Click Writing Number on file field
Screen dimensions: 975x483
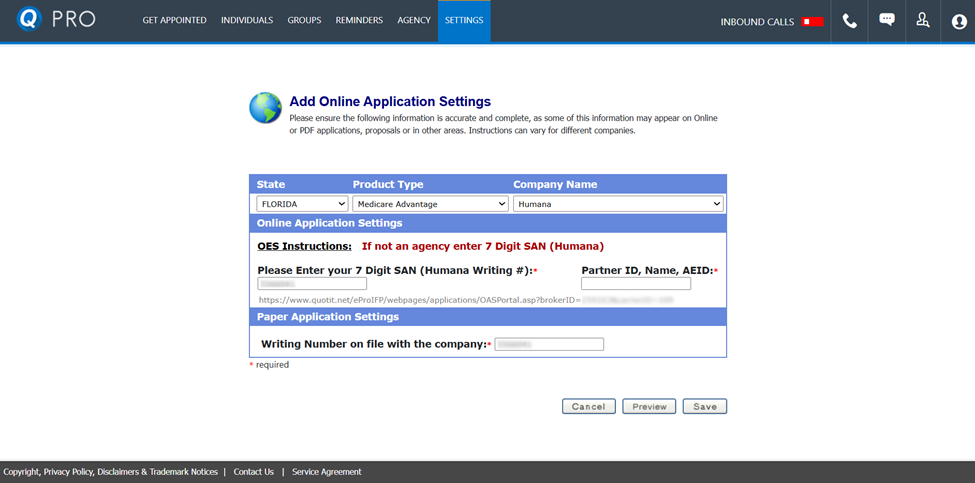tap(549, 344)
